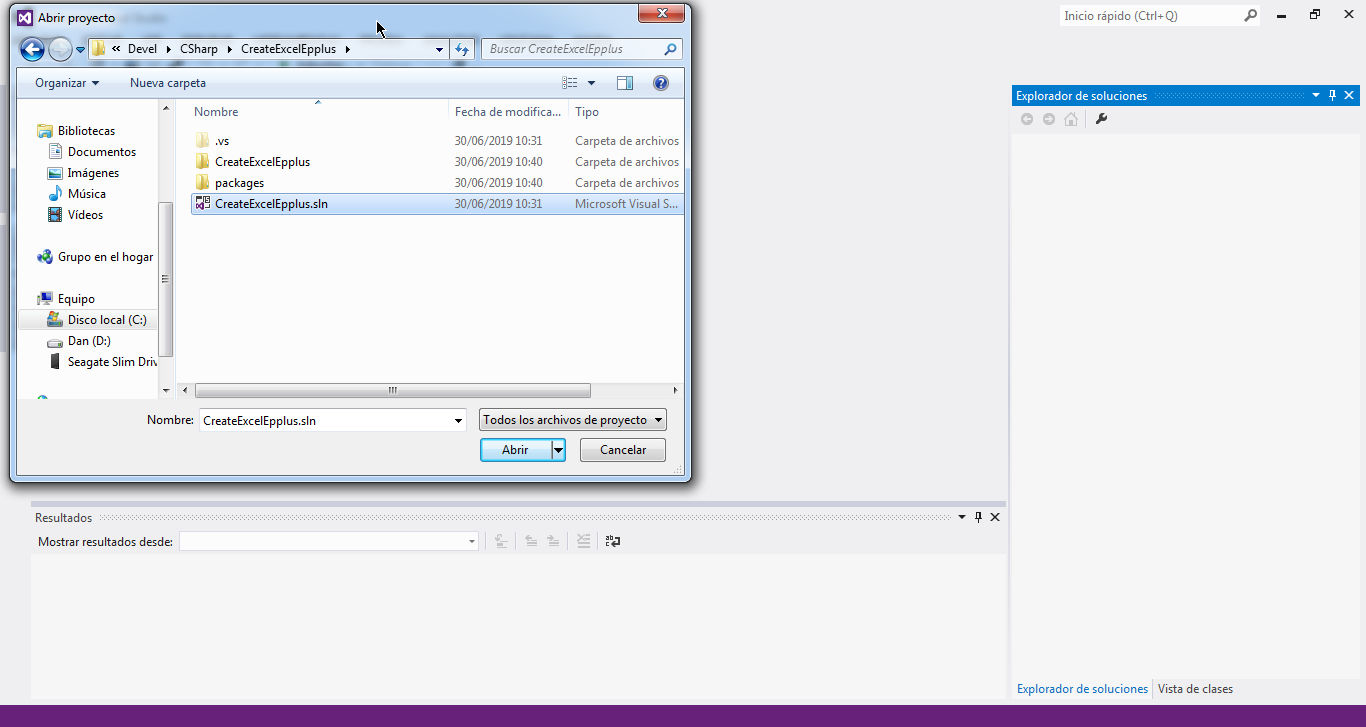Expand the Abrir button split arrow

[x=559, y=450]
